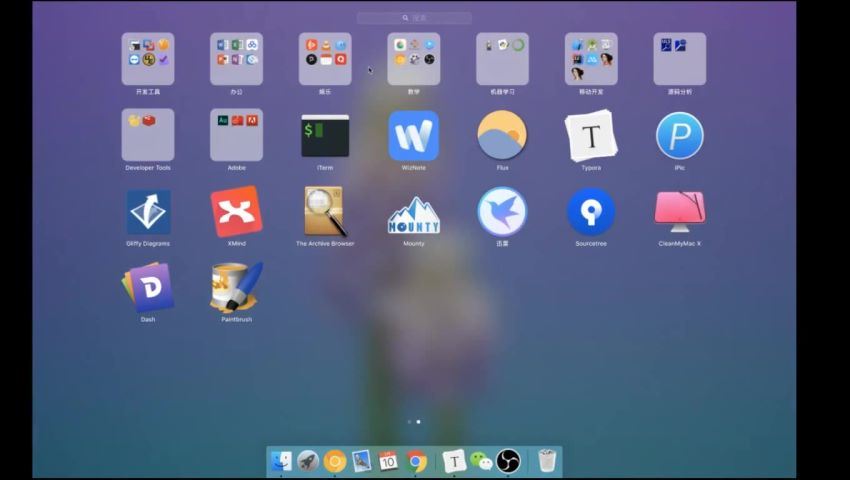Launch CleanMyMac X
The height and width of the screenshot is (480, 850).
pyautogui.click(x=680, y=212)
